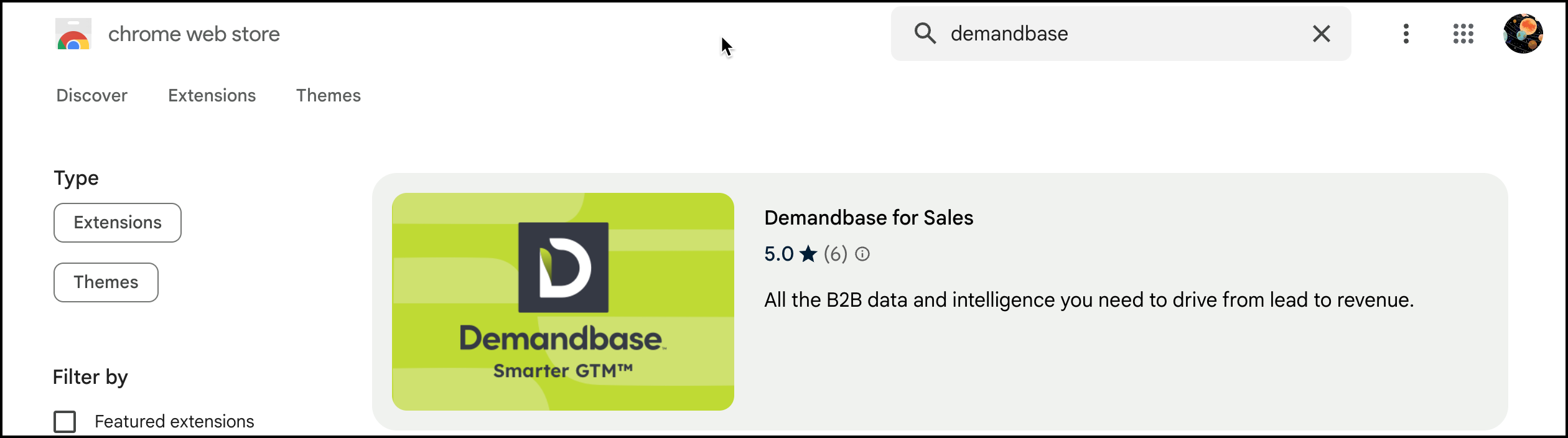1568x438 pixels.
Task: Click the 5.0 rating value
Action: coord(778,254)
